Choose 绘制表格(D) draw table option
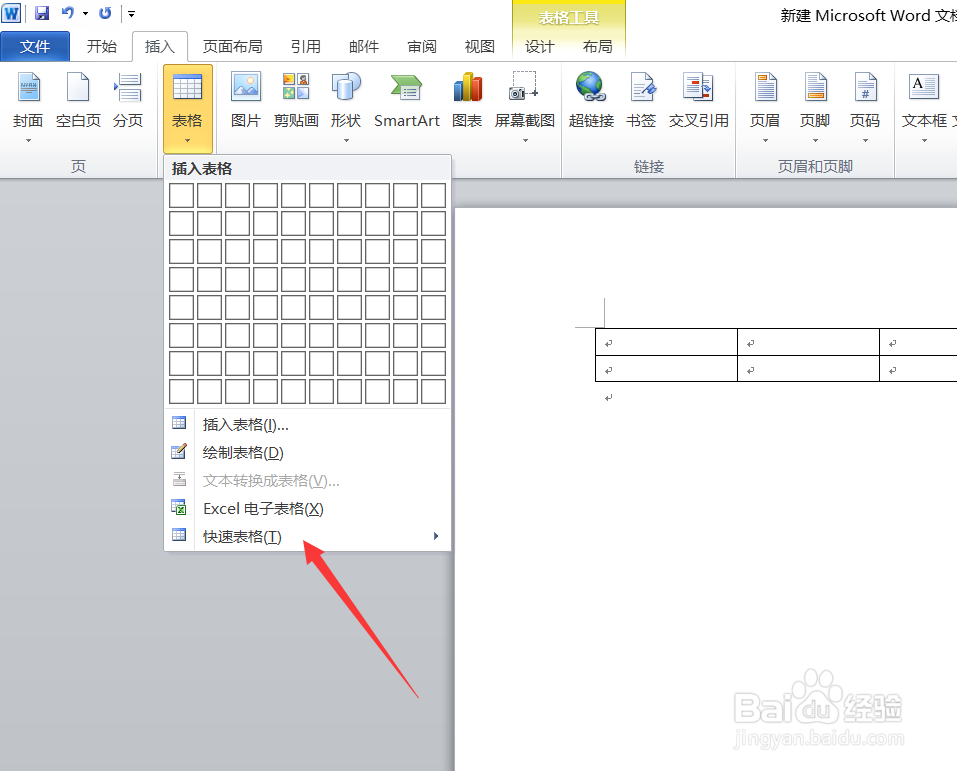Image resolution: width=957 pixels, height=771 pixels. pos(308,452)
